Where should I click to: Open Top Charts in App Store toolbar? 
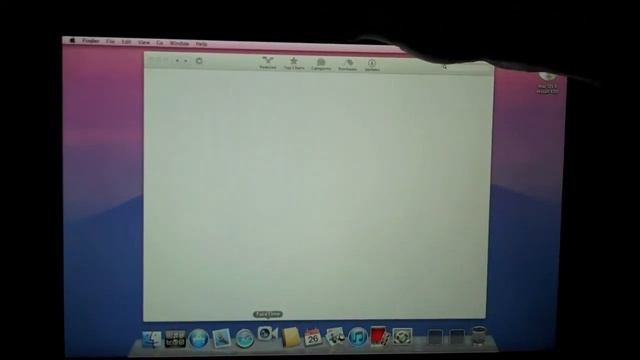tap(294, 63)
